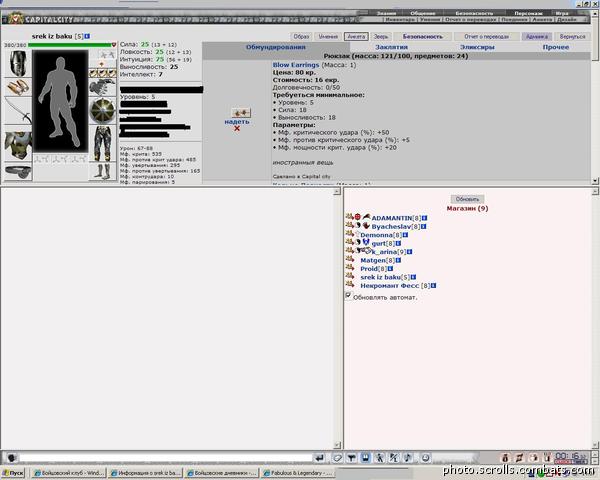The width and height of the screenshot is (600, 480).
Task: Click the clock icon in chat toolbar
Action: pyautogui.click(x=425, y=457)
